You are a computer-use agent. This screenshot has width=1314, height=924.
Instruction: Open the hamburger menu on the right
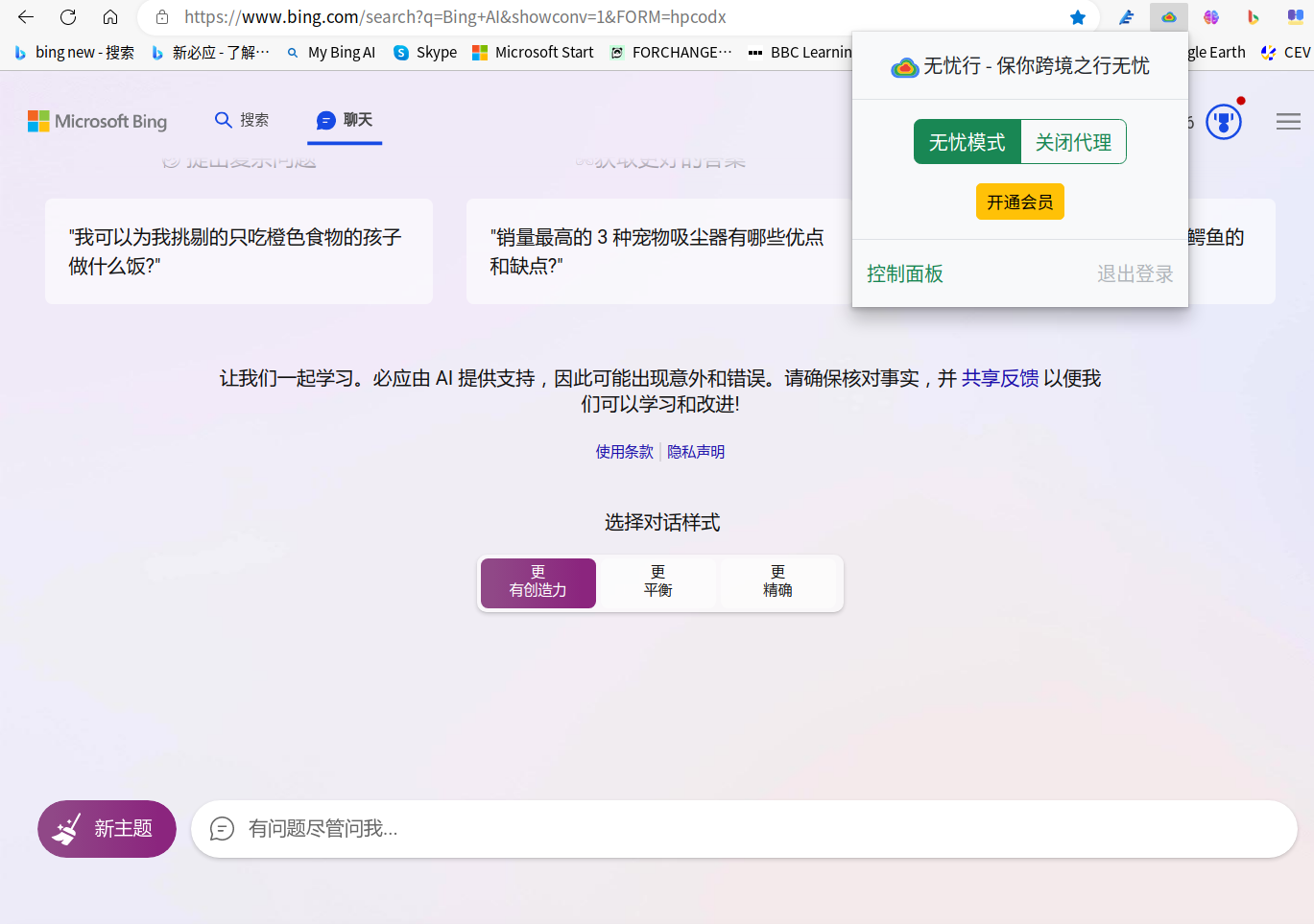[1288, 121]
